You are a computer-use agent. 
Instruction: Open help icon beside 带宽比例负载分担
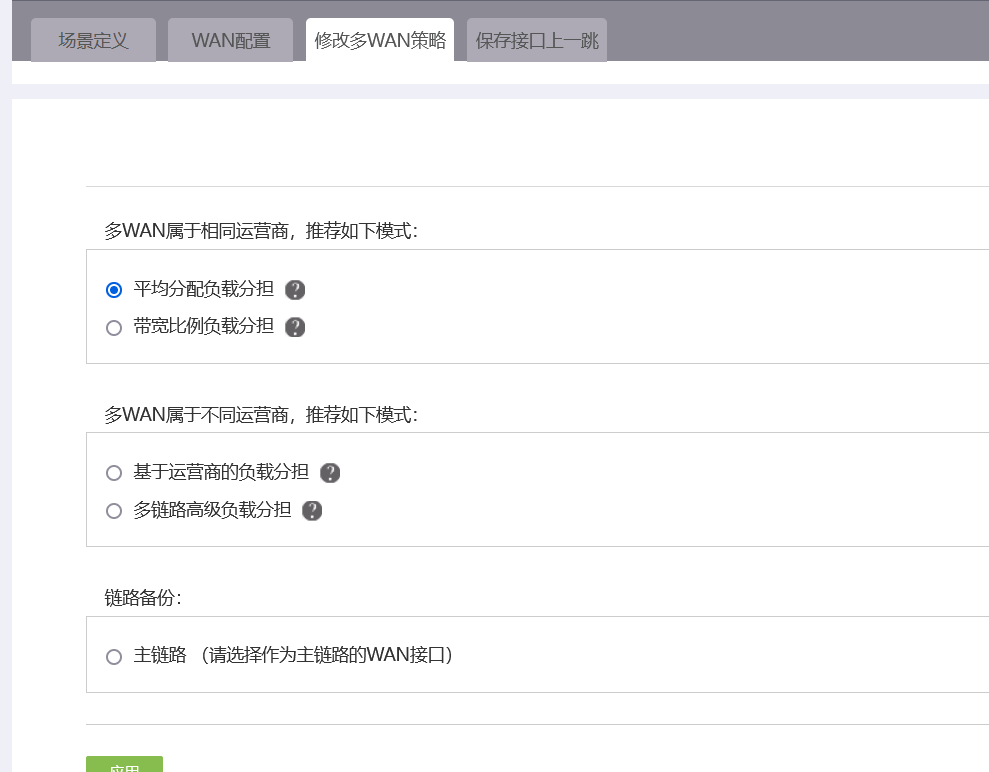click(295, 327)
